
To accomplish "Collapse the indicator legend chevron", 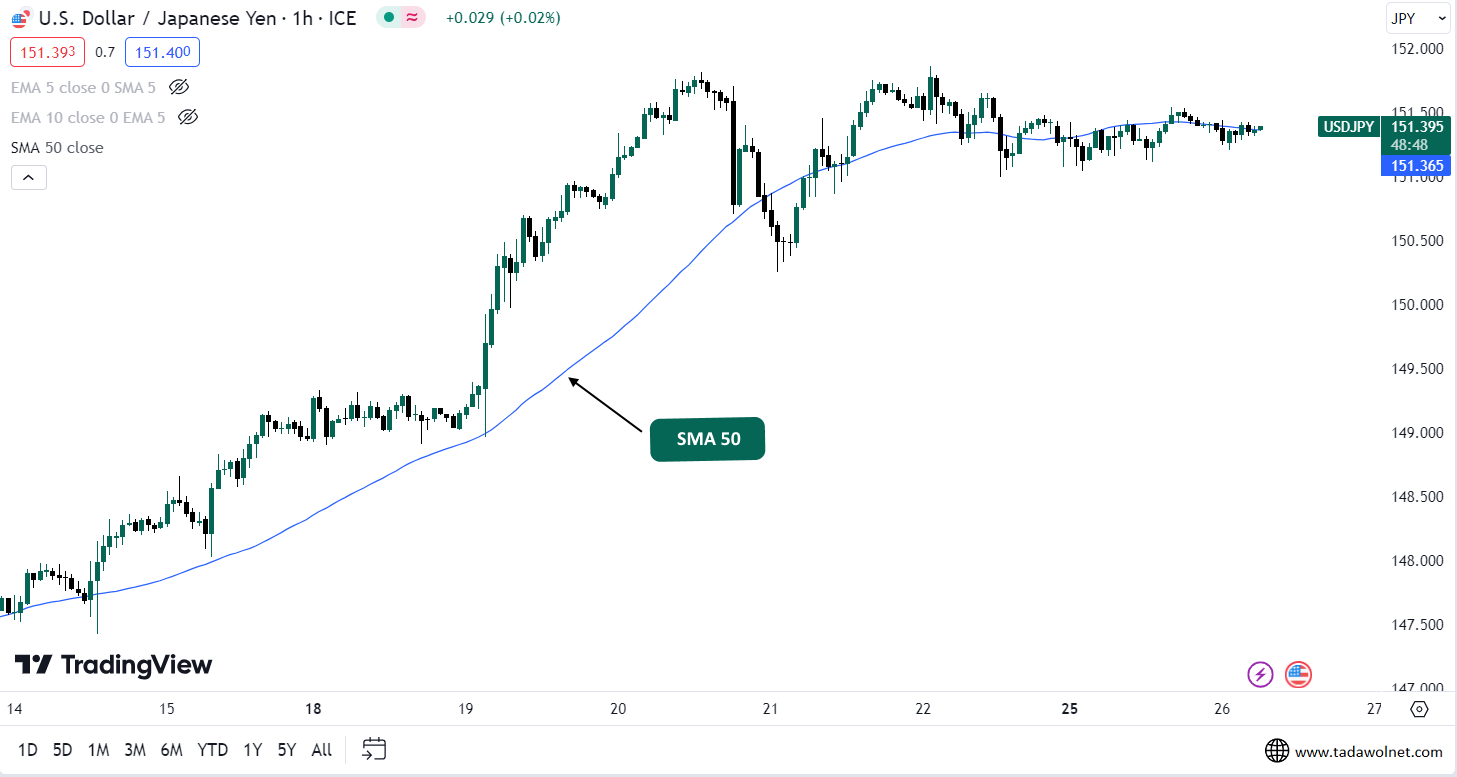I will click(28, 177).
